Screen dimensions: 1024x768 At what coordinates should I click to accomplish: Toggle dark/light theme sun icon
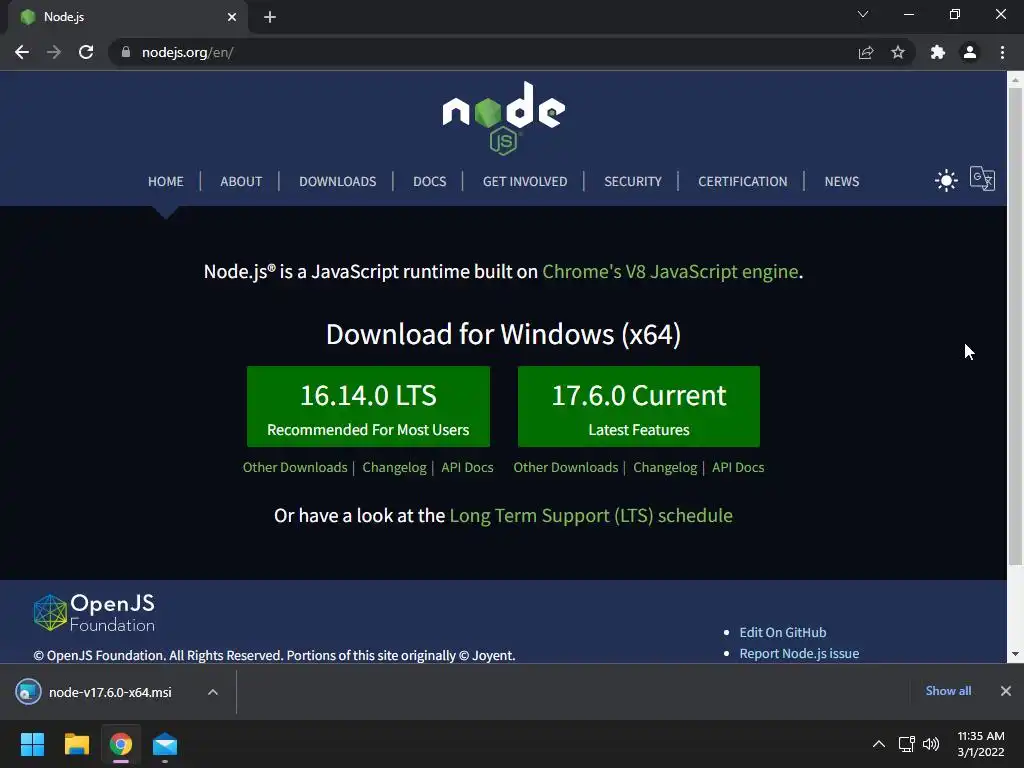click(x=946, y=180)
